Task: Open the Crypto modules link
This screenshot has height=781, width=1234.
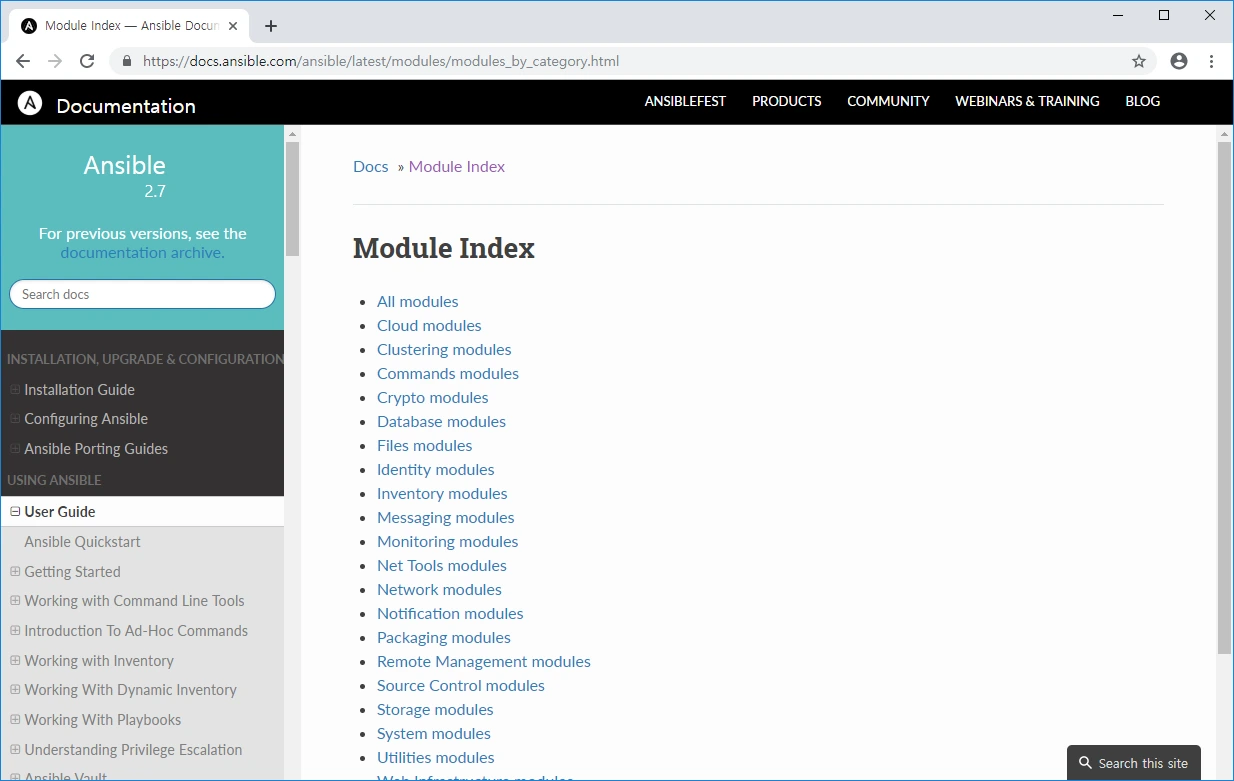Action: pos(433,397)
